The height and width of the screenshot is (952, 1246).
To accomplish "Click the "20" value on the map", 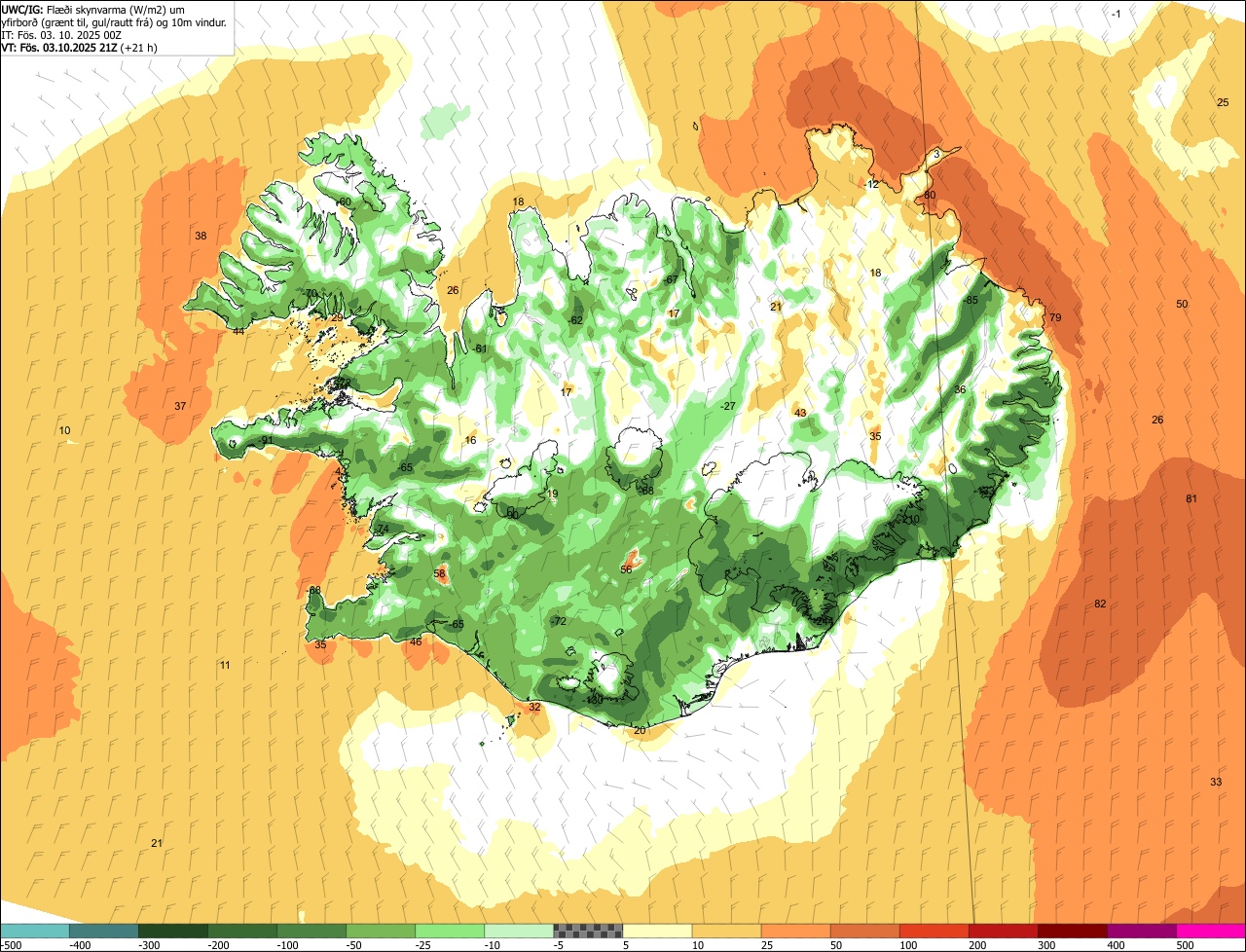I will click(x=640, y=730).
